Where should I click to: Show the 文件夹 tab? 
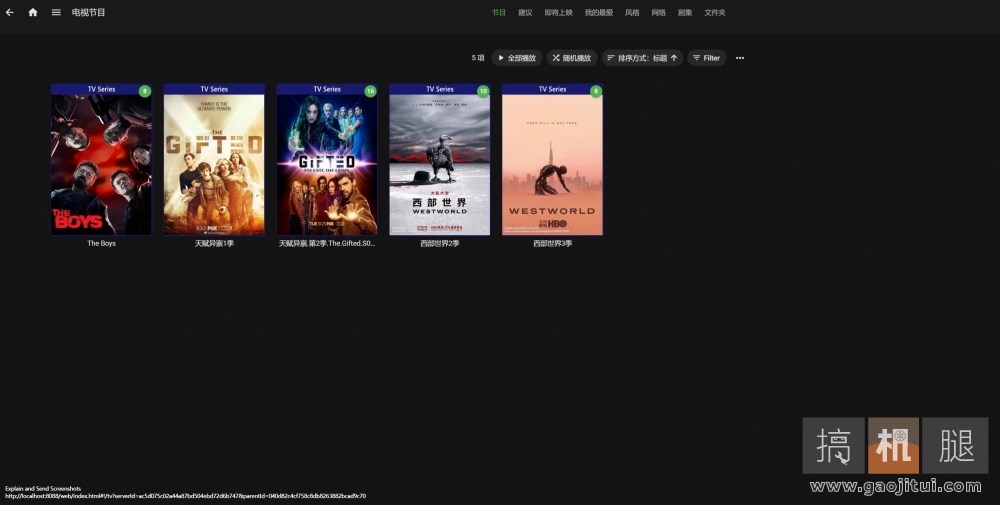(715, 13)
